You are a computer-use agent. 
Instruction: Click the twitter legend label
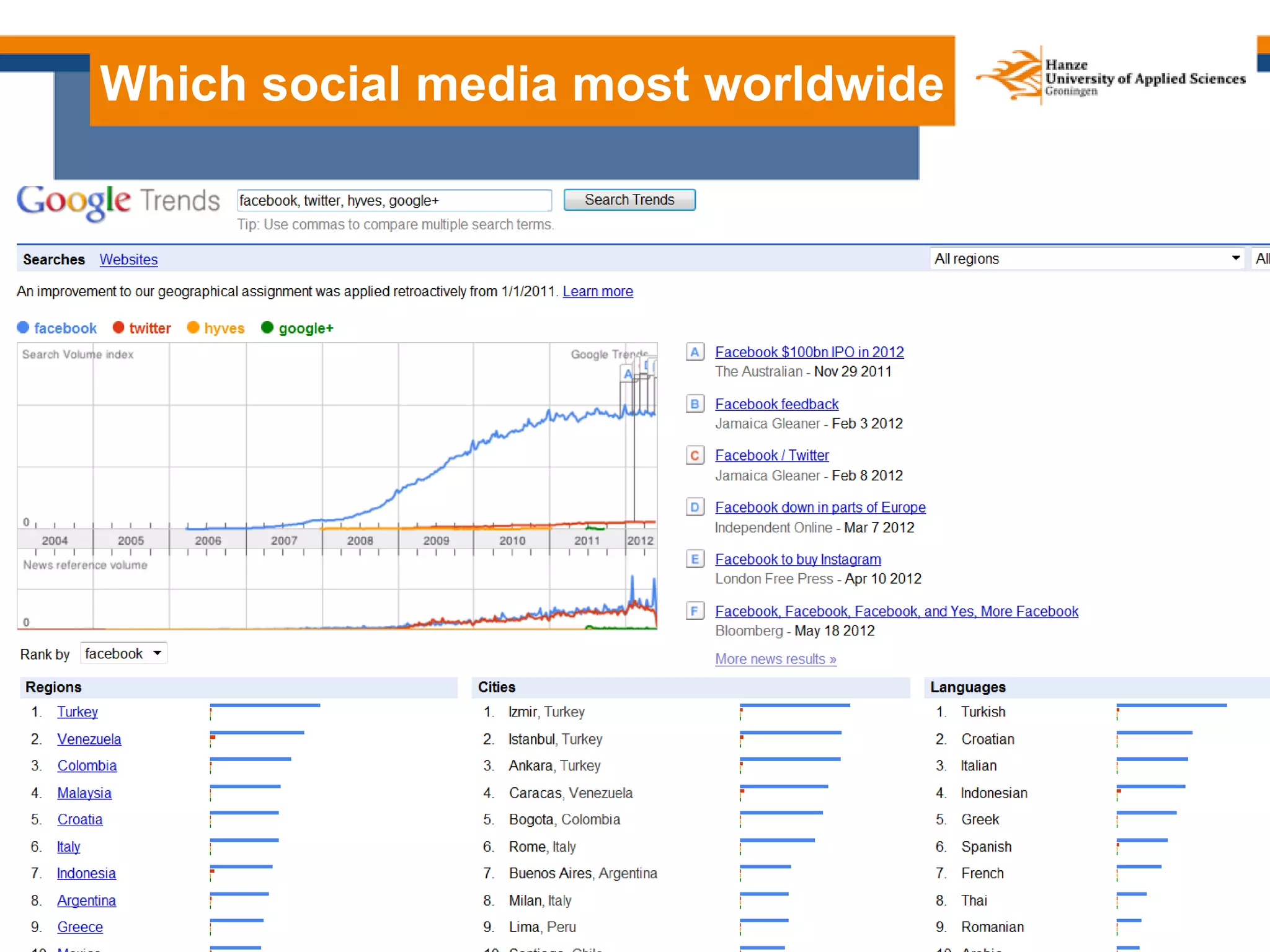point(150,328)
